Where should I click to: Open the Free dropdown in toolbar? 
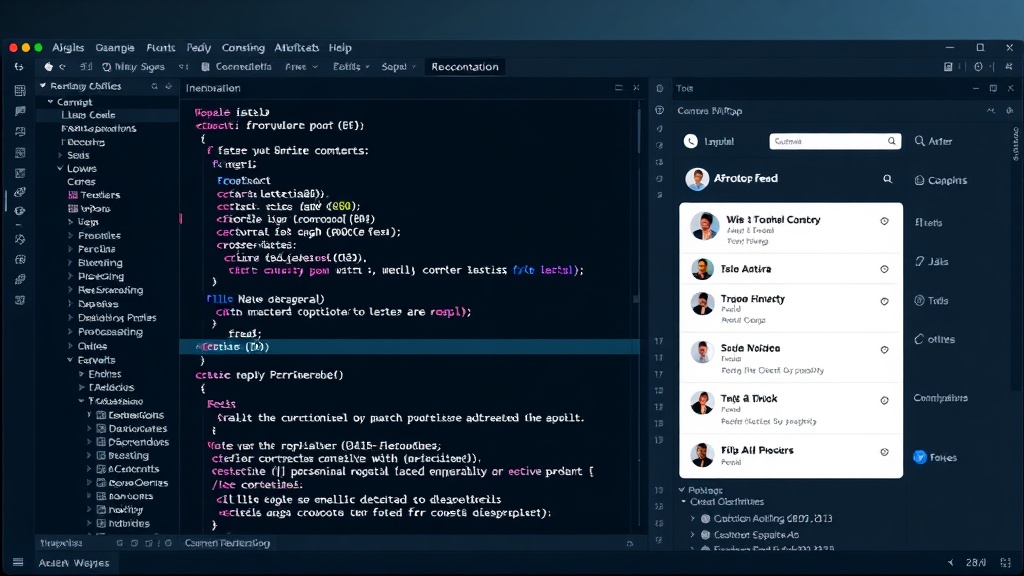[301, 67]
